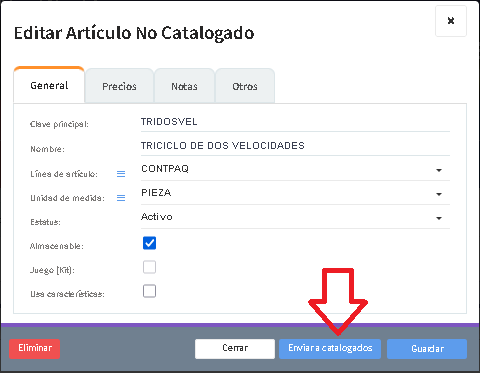
Task: Switch to the Notas tab
Action: [x=184, y=86]
